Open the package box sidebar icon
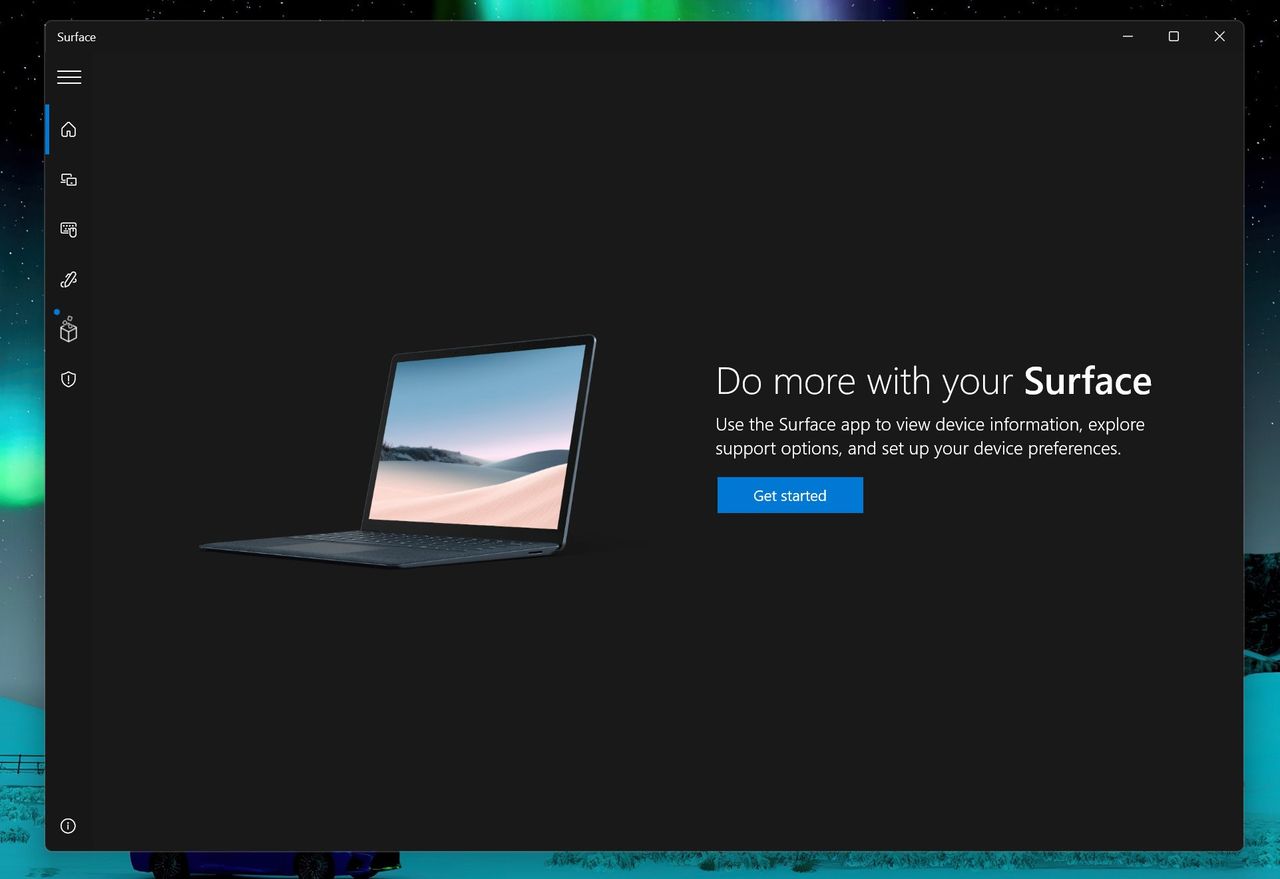The image size is (1280, 879). coord(68,329)
